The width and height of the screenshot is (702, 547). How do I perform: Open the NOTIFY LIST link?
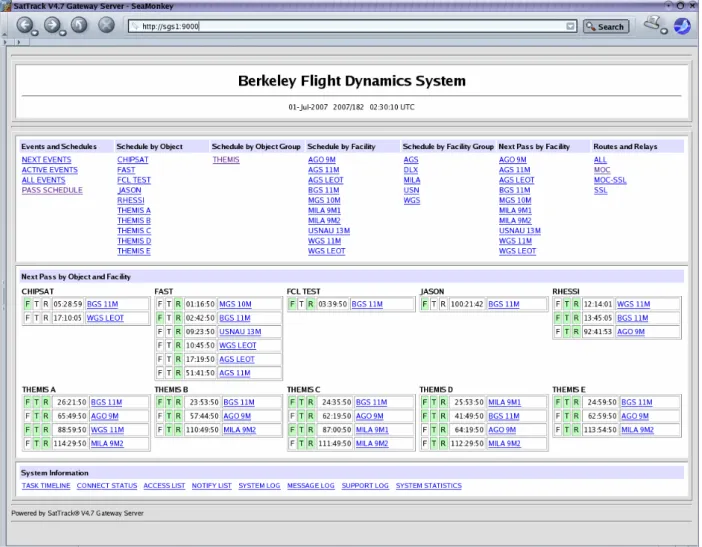pos(211,486)
